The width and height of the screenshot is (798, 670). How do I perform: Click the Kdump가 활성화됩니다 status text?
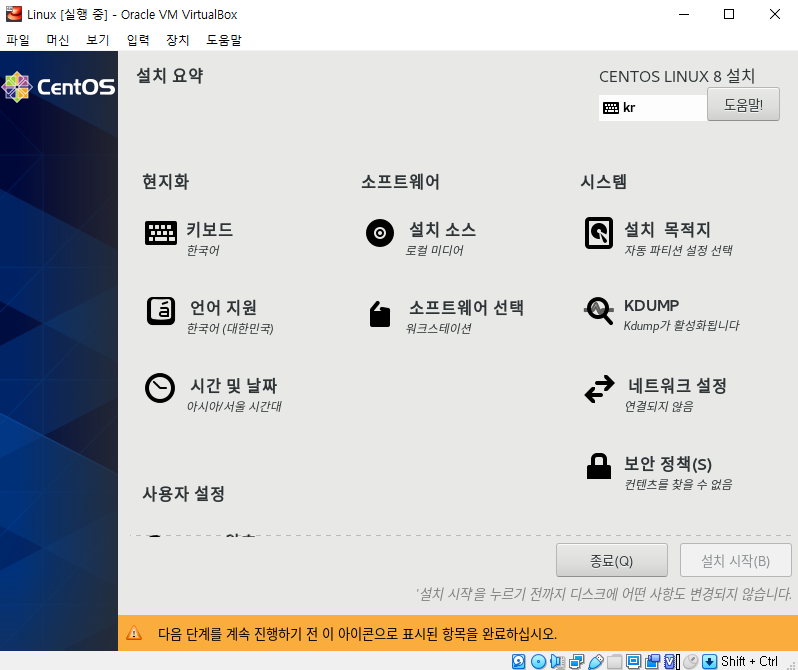tap(681, 325)
